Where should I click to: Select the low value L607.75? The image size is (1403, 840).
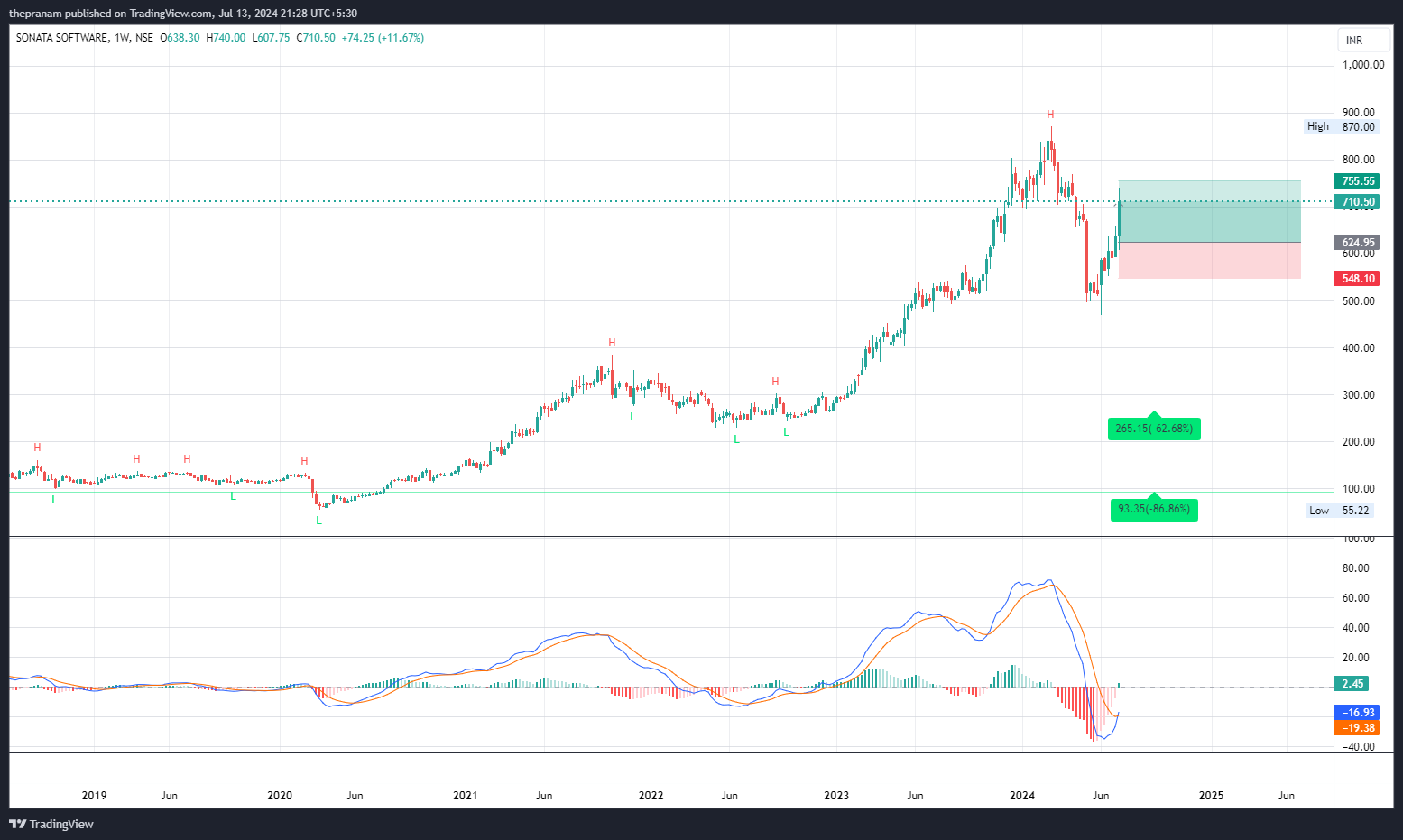(x=271, y=38)
